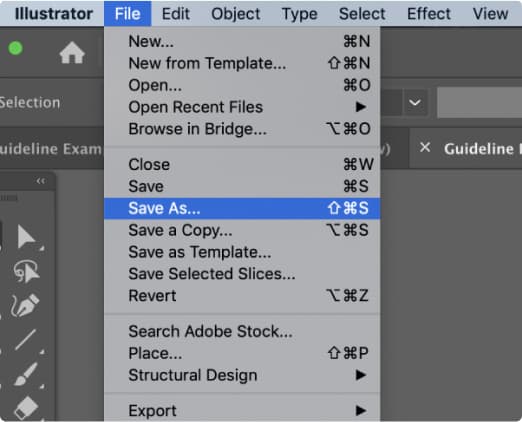This screenshot has height=422, width=522.
Task: Switch to the Guideline Exam document tab
Action: point(52,149)
